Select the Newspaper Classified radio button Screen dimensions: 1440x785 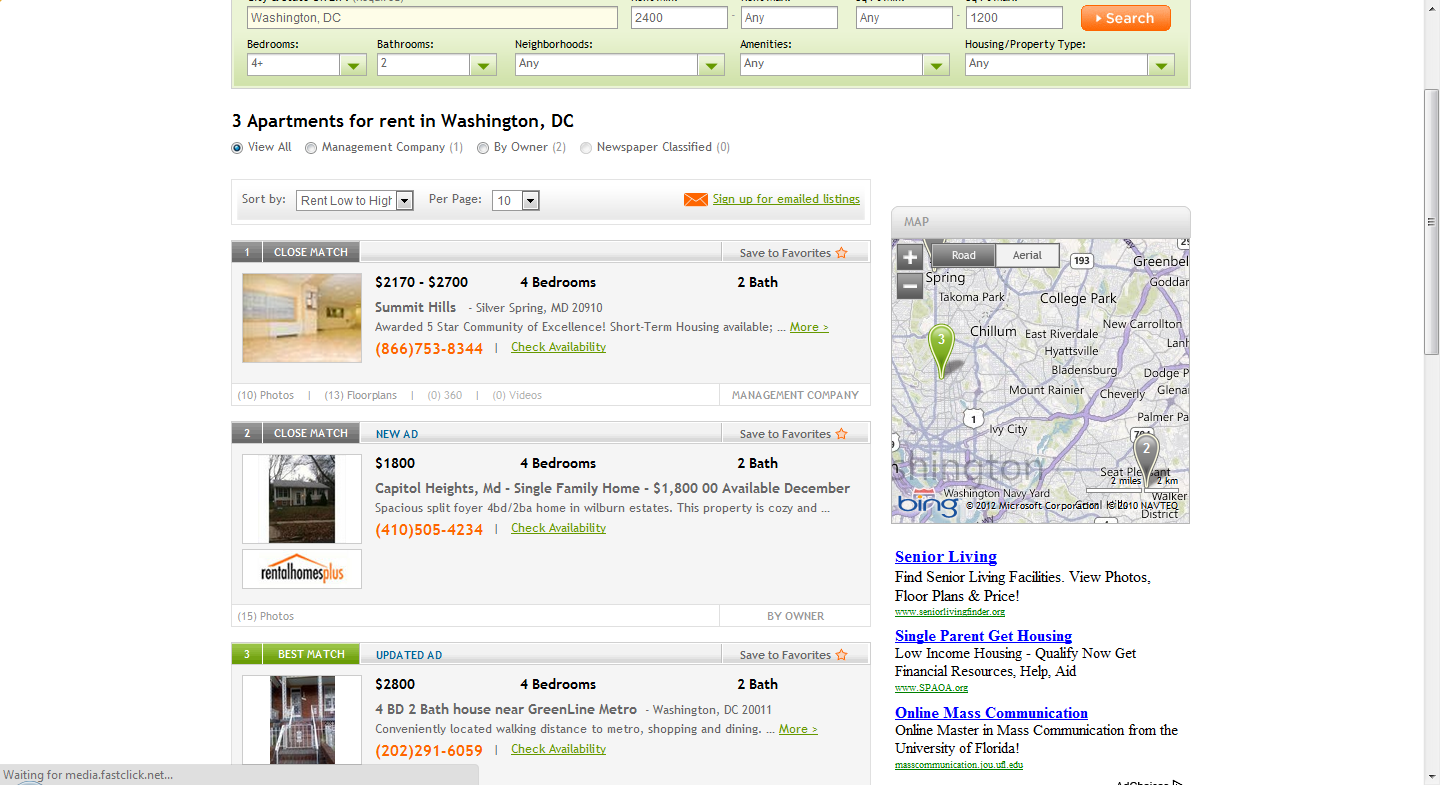point(586,148)
